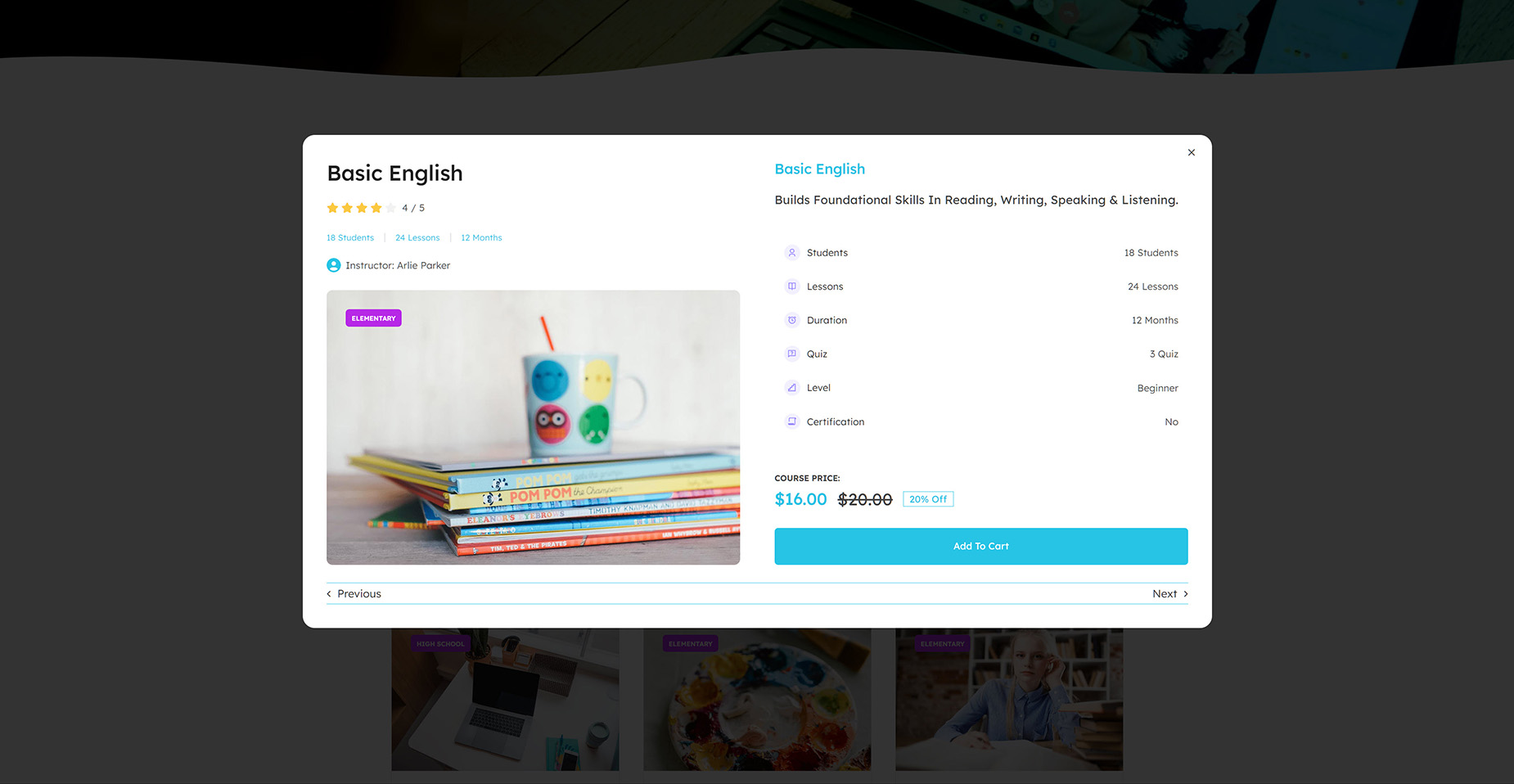Click the Quiz row icon
The height and width of the screenshot is (784, 1514).
[x=791, y=354]
